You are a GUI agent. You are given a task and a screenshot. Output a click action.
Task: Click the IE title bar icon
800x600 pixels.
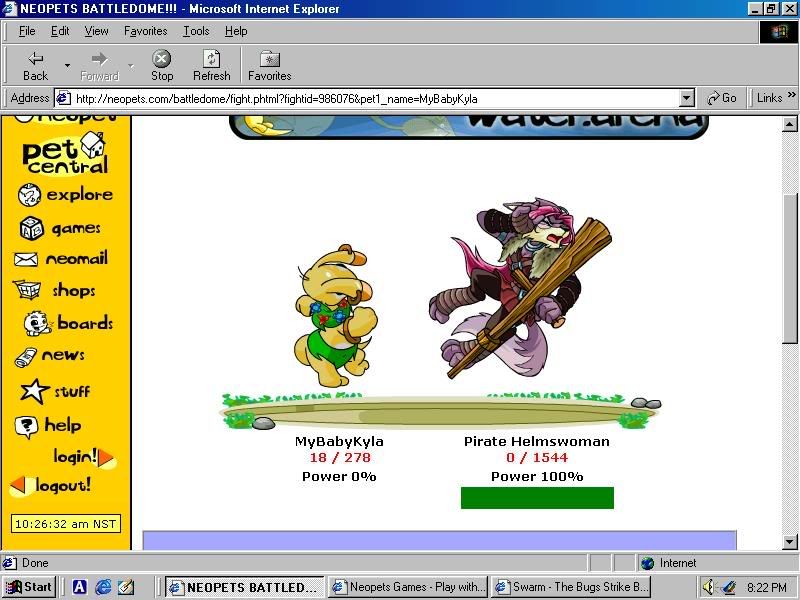(x=10, y=9)
